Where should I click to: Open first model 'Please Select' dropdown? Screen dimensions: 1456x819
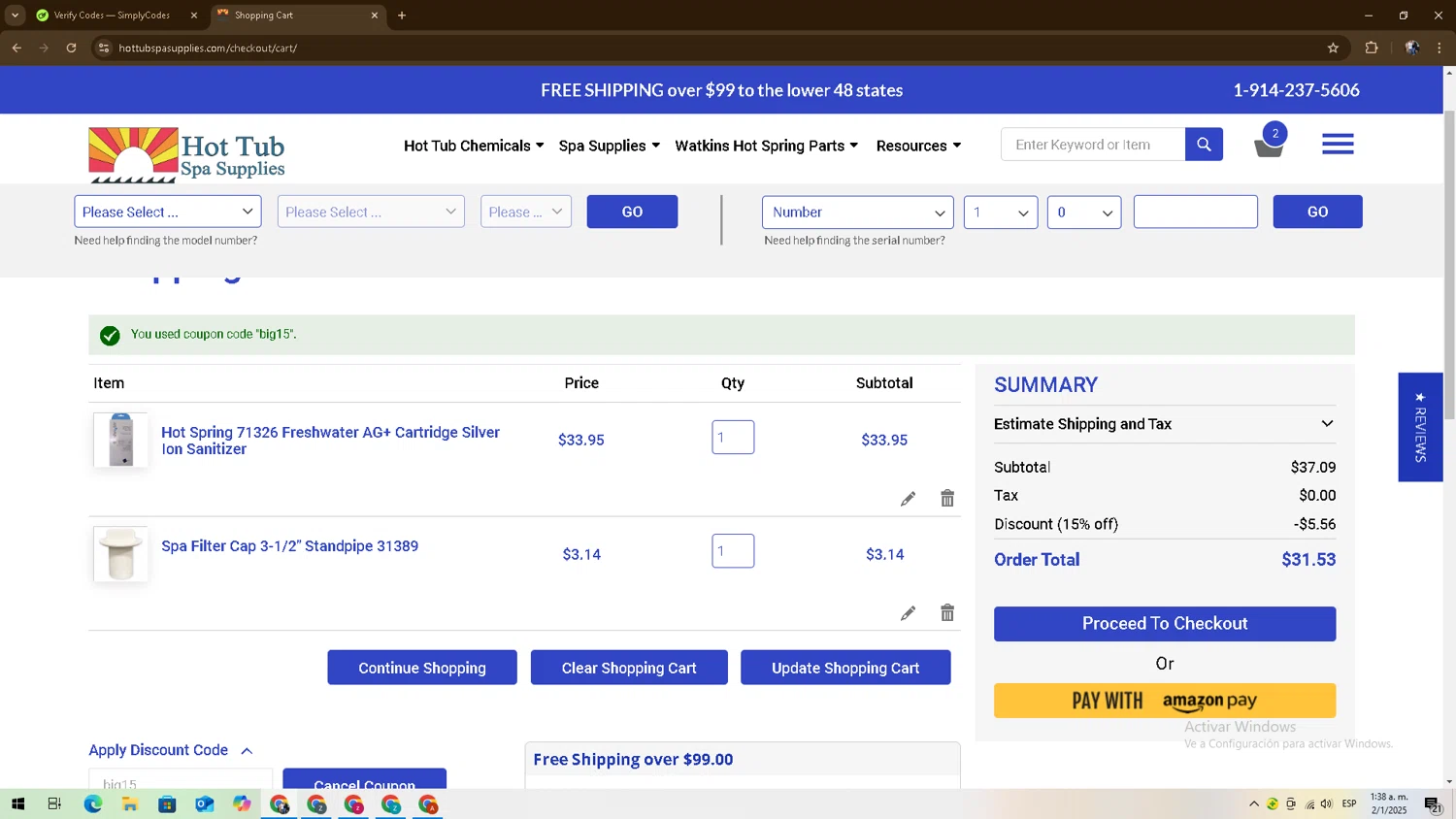168,212
